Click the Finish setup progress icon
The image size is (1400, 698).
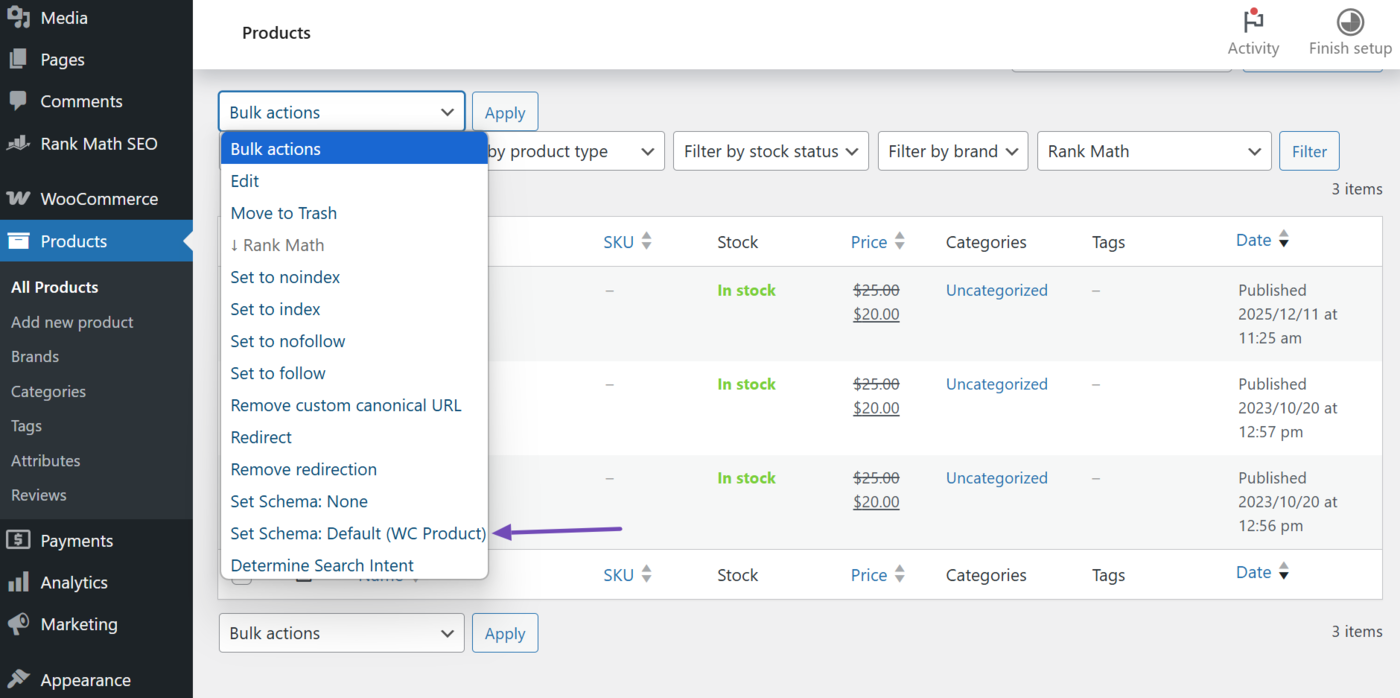(1349, 19)
